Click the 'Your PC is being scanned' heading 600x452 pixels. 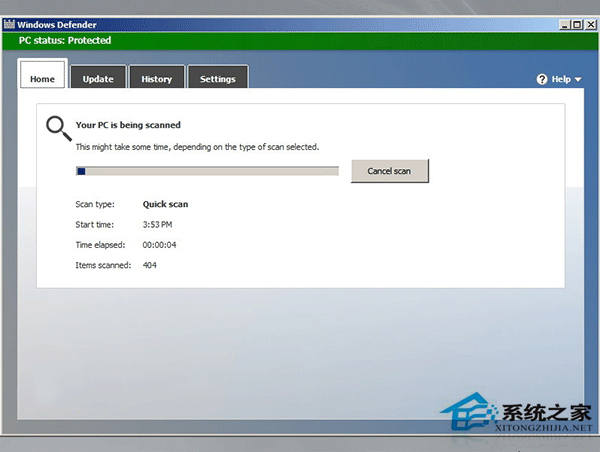pos(128,125)
